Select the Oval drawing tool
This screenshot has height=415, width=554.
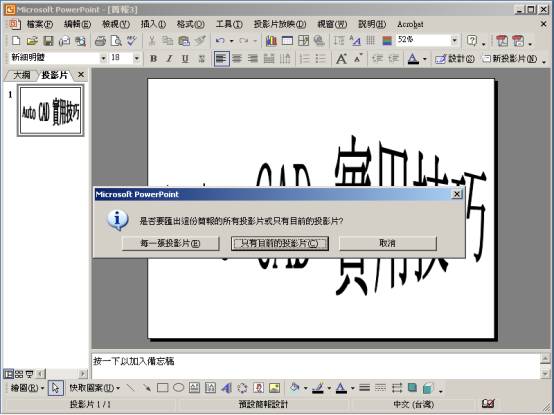point(178,388)
